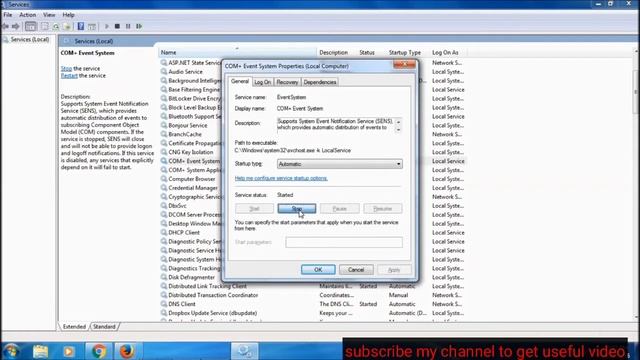Switch to the Recovery tab
Image resolution: width=640 pixels, height=360 pixels.
pyautogui.click(x=287, y=82)
